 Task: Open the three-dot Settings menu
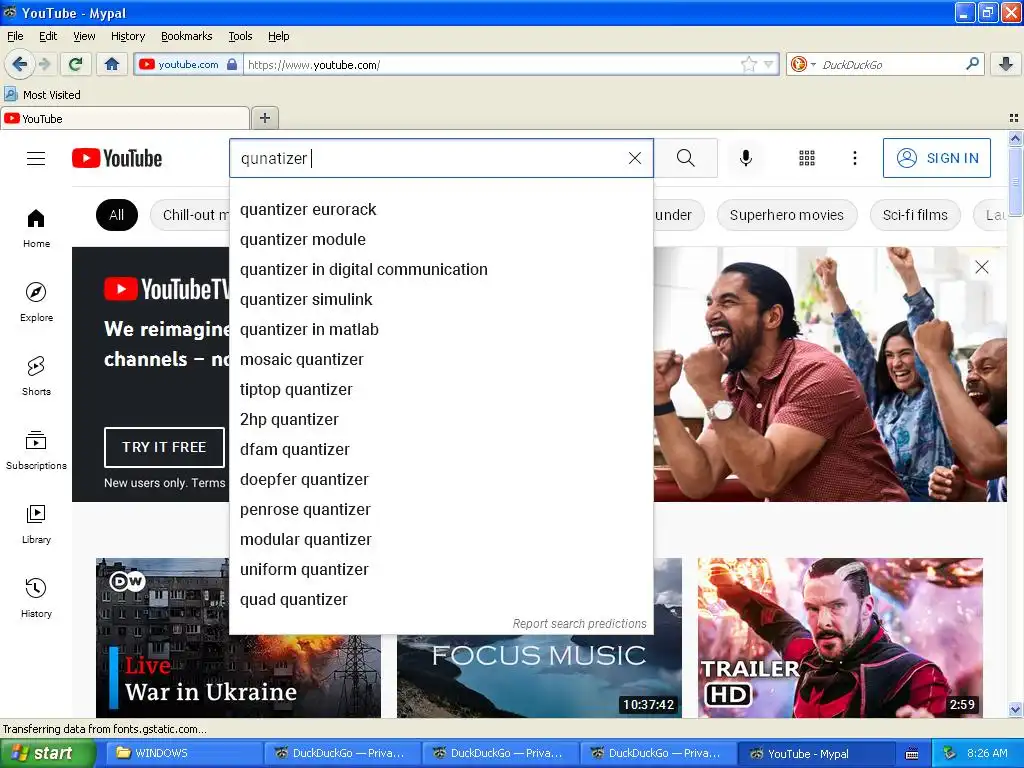[854, 158]
